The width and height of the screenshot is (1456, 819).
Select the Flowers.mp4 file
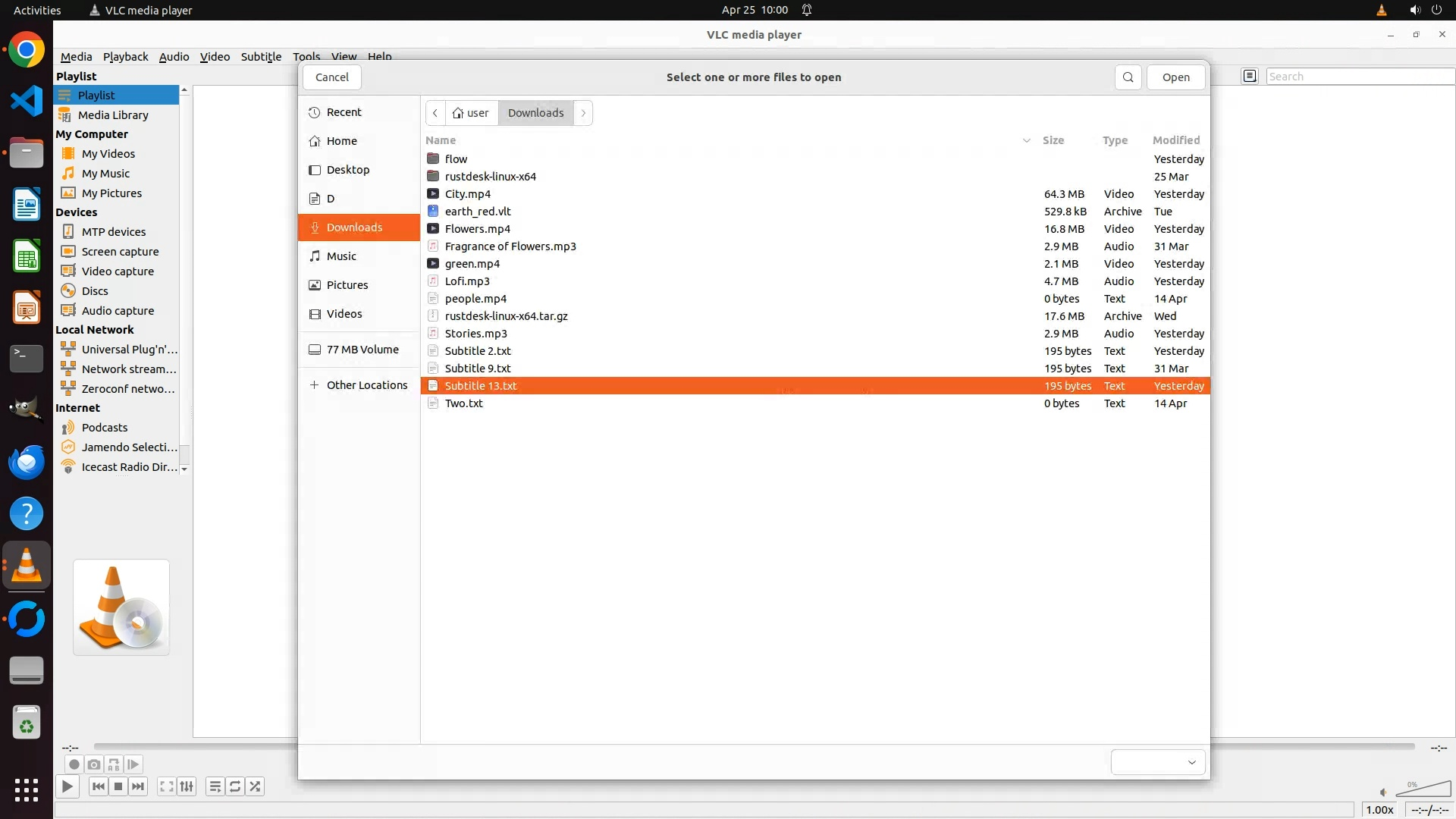coord(478,229)
